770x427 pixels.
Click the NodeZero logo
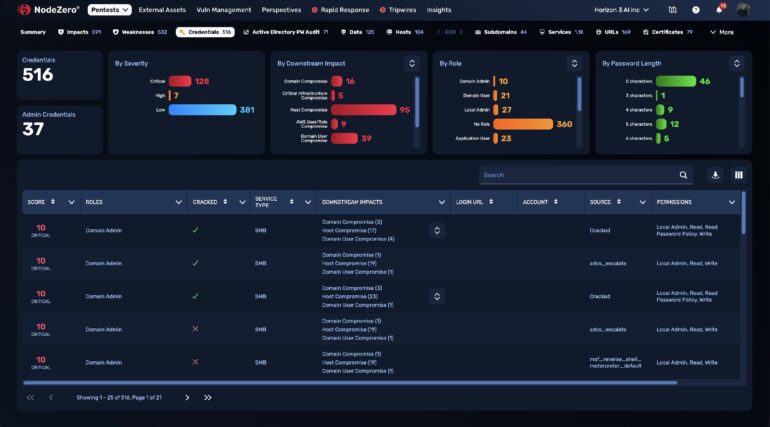pyautogui.click(x=48, y=9)
